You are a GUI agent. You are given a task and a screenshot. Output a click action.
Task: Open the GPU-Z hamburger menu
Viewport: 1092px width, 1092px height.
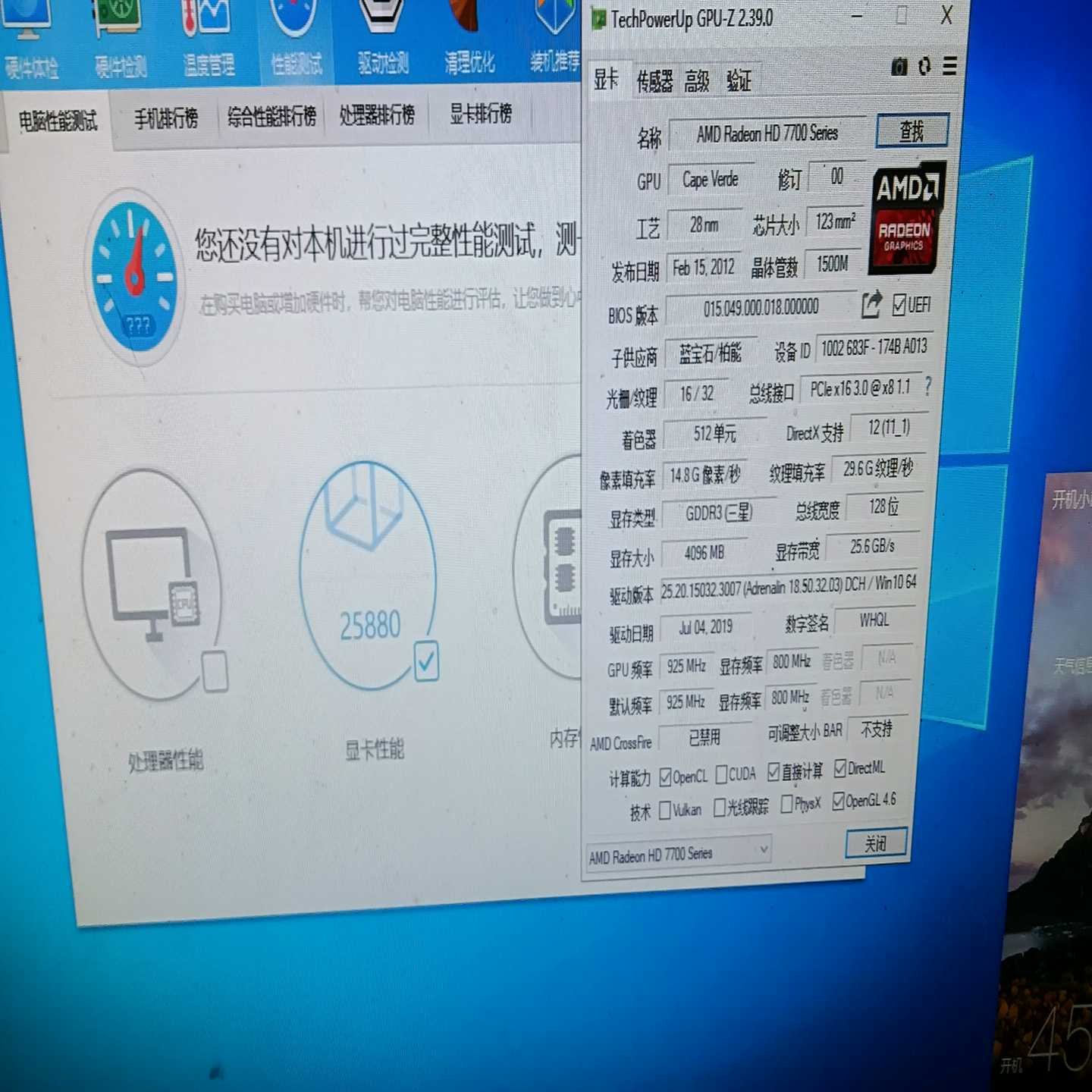coord(949,67)
